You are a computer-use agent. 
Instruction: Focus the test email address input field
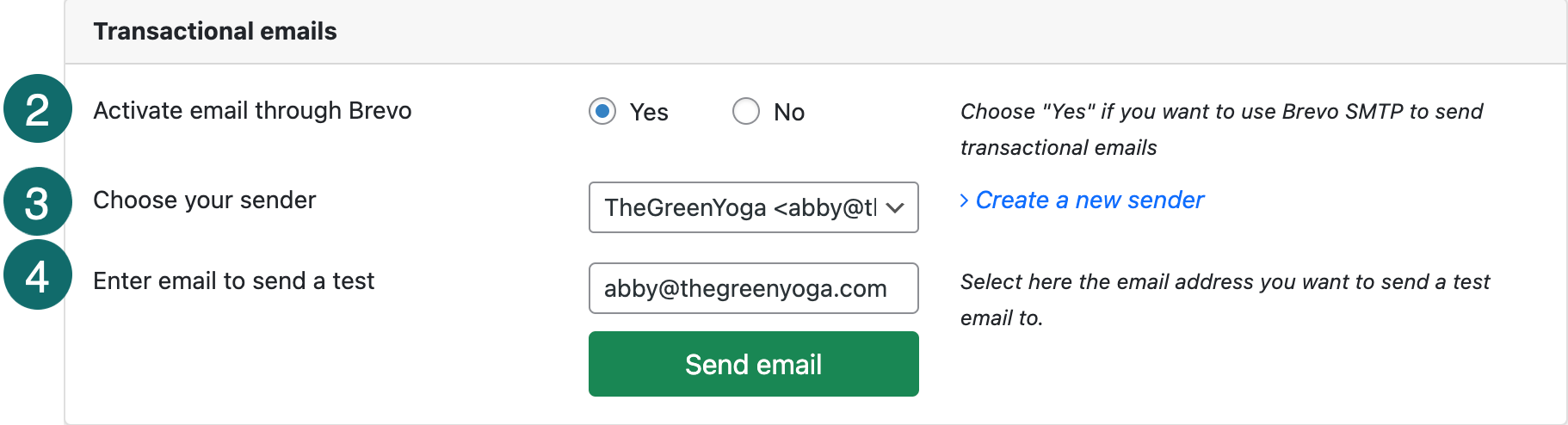click(x=753, y=288)
